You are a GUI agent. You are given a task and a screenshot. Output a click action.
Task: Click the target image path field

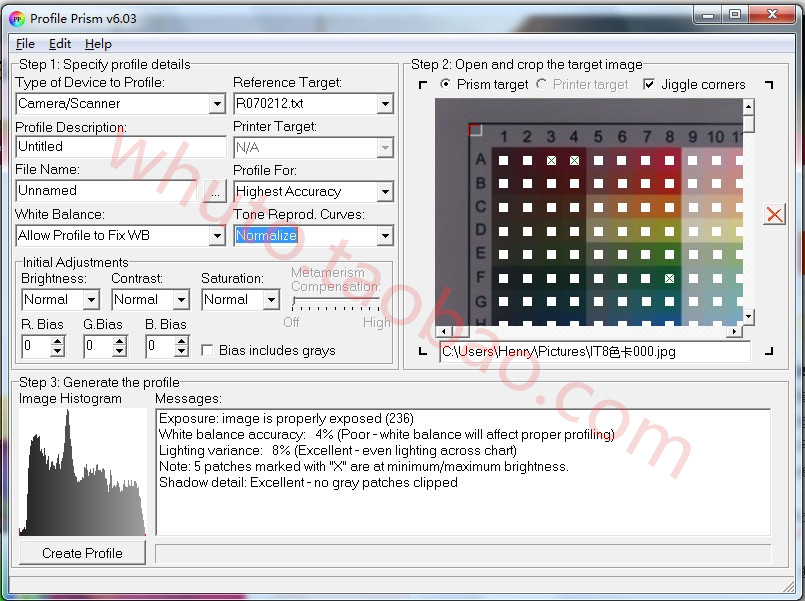pos(595,352)
